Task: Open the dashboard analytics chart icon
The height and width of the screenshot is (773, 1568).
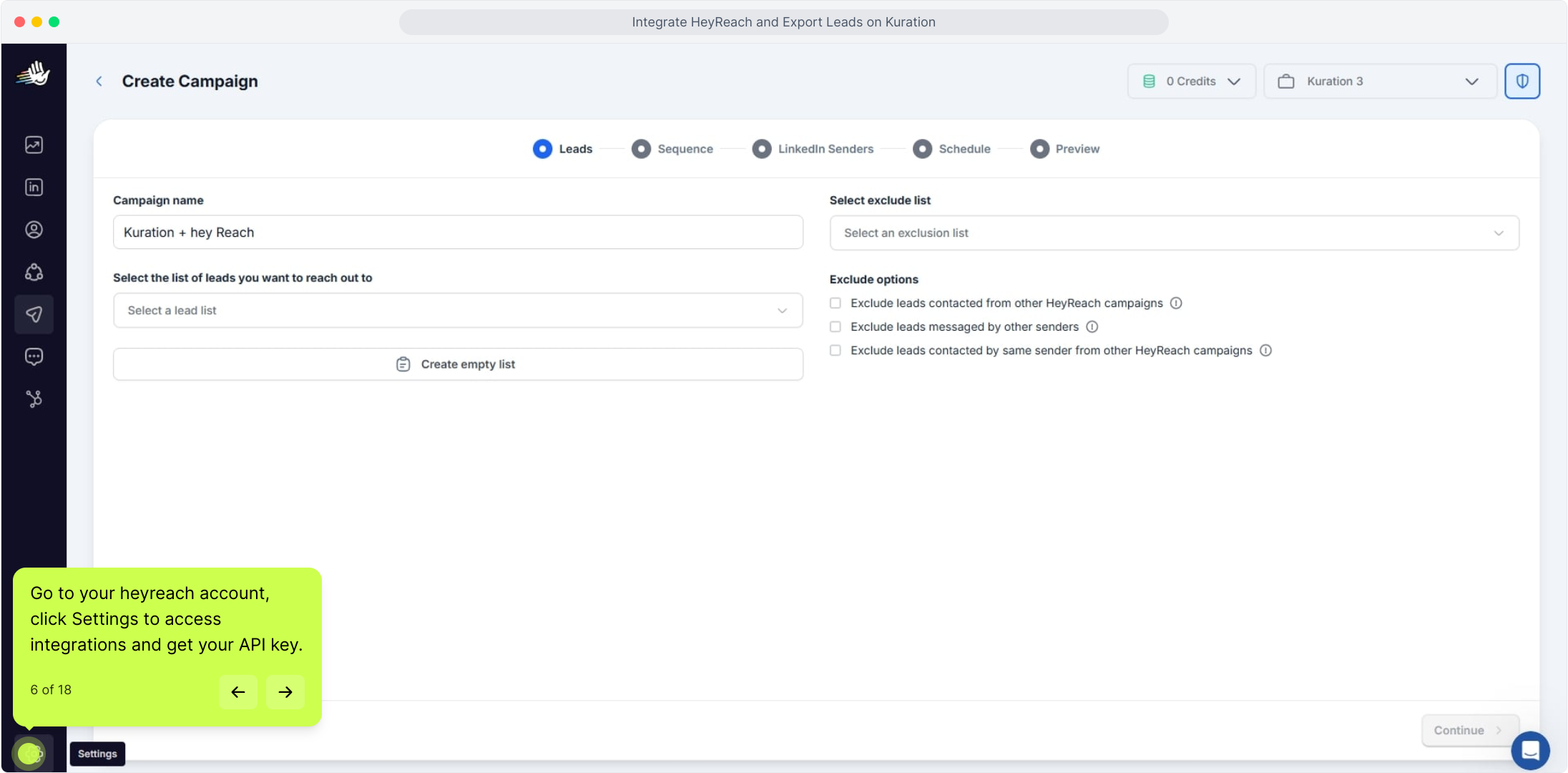Action: pos(34,145)
